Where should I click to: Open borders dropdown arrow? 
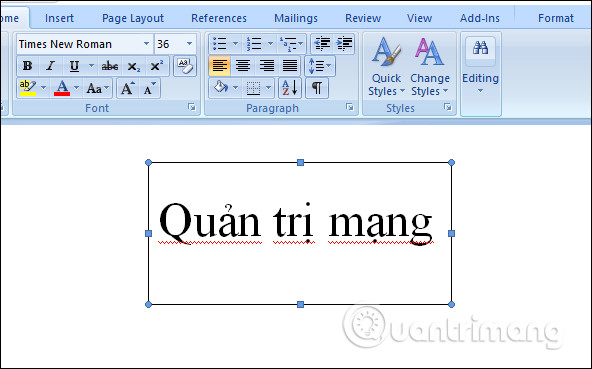[x=268, y=88]
